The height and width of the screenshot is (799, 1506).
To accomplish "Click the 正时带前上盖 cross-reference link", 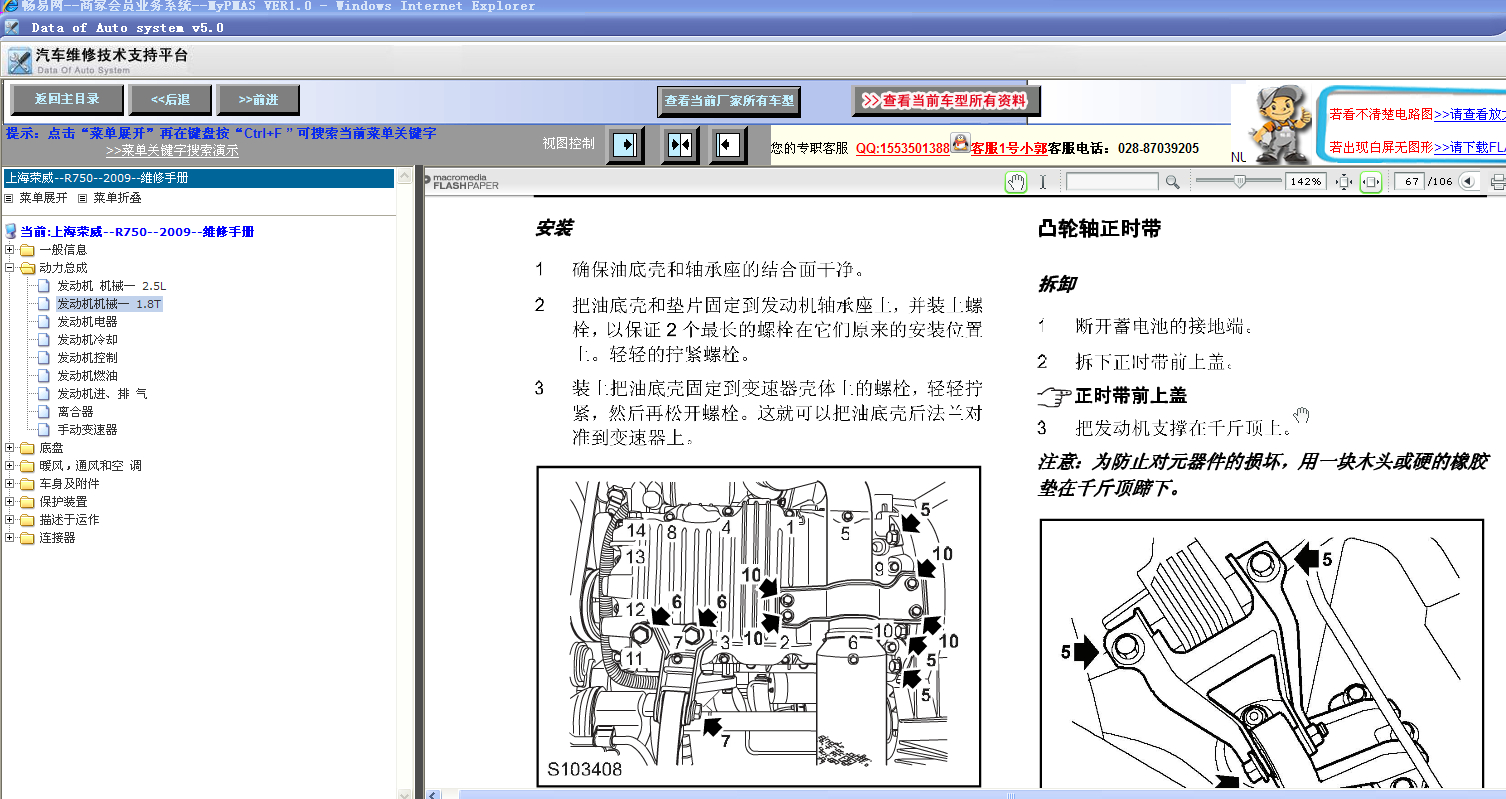I will (1131, 396).
